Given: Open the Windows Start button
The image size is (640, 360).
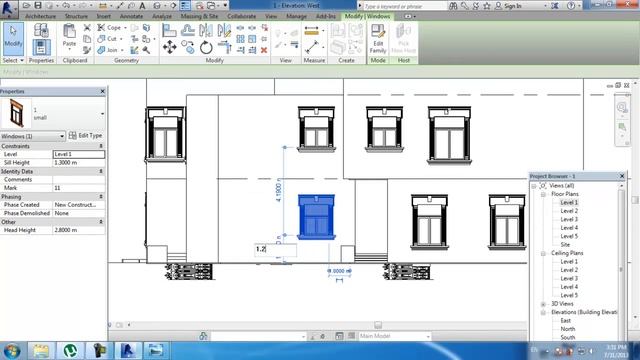Looking at the screenshot, I should (x=11, y=351).
